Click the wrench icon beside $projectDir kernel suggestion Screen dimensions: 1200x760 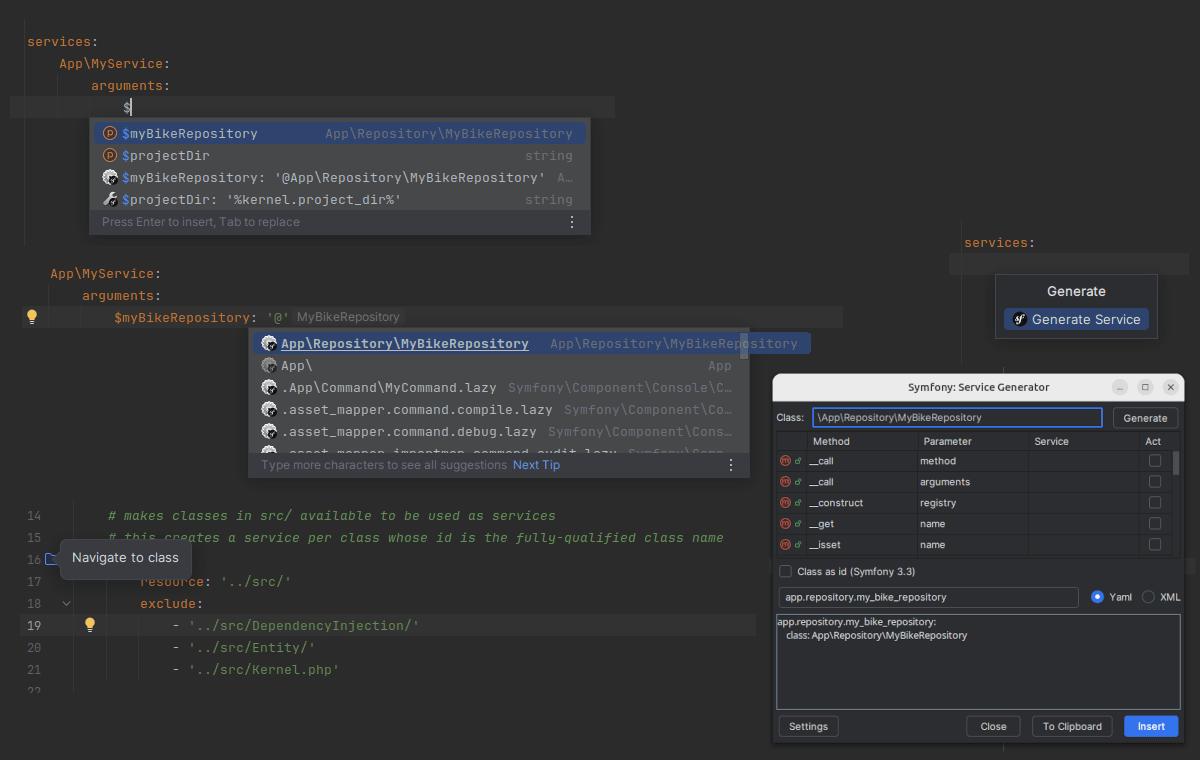111,200
